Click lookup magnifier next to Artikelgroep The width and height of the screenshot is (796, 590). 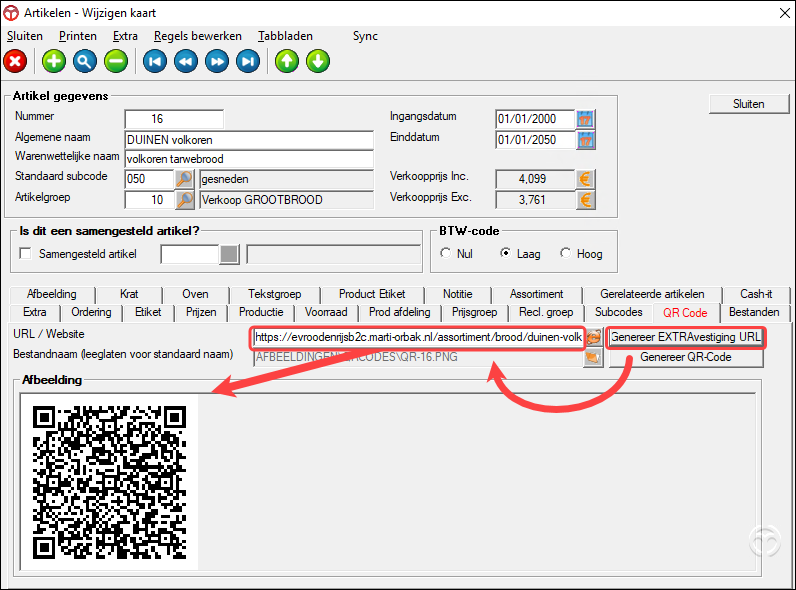coord(184,200)
